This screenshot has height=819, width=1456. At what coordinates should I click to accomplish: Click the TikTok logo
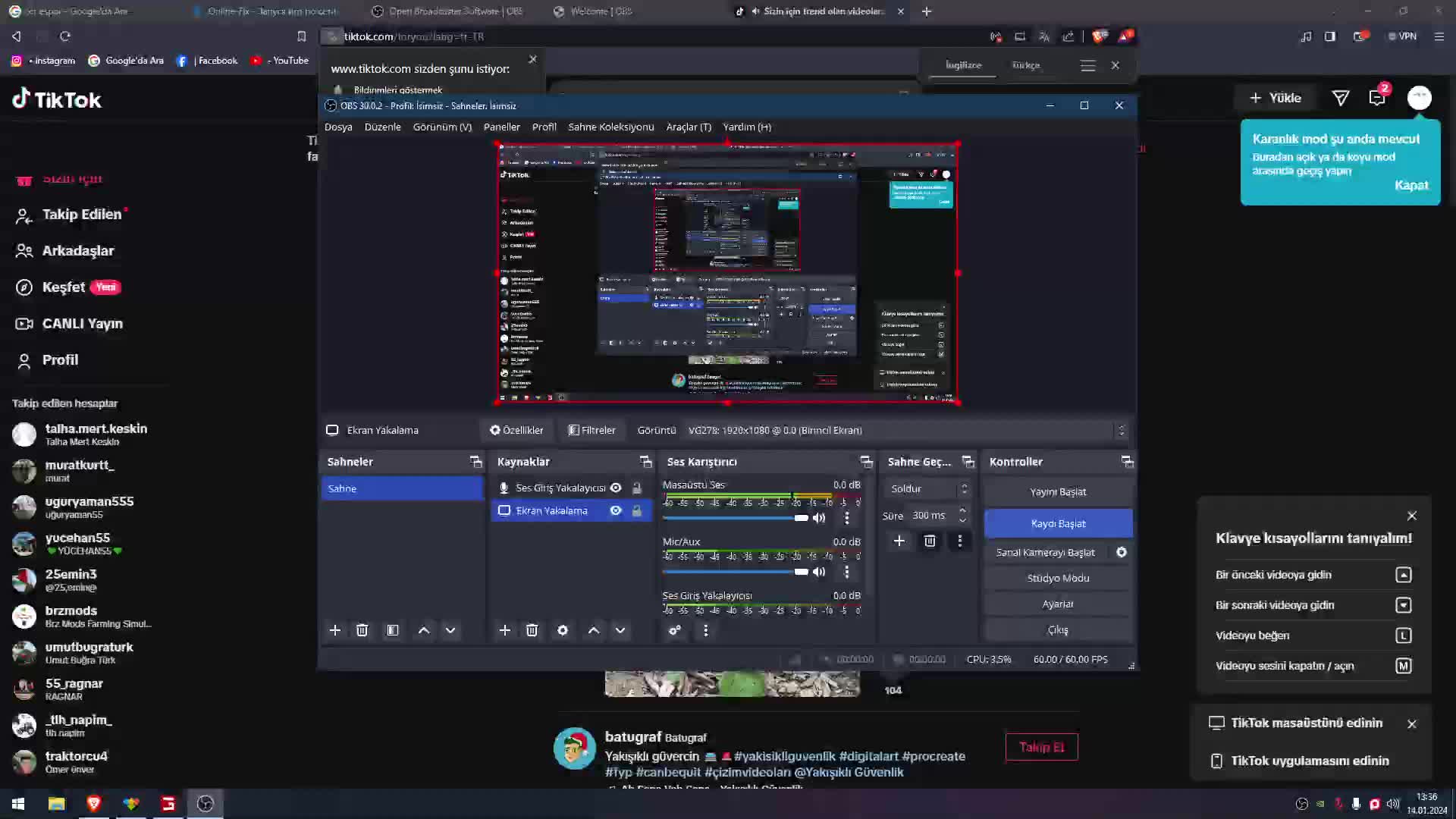point(57,99)
